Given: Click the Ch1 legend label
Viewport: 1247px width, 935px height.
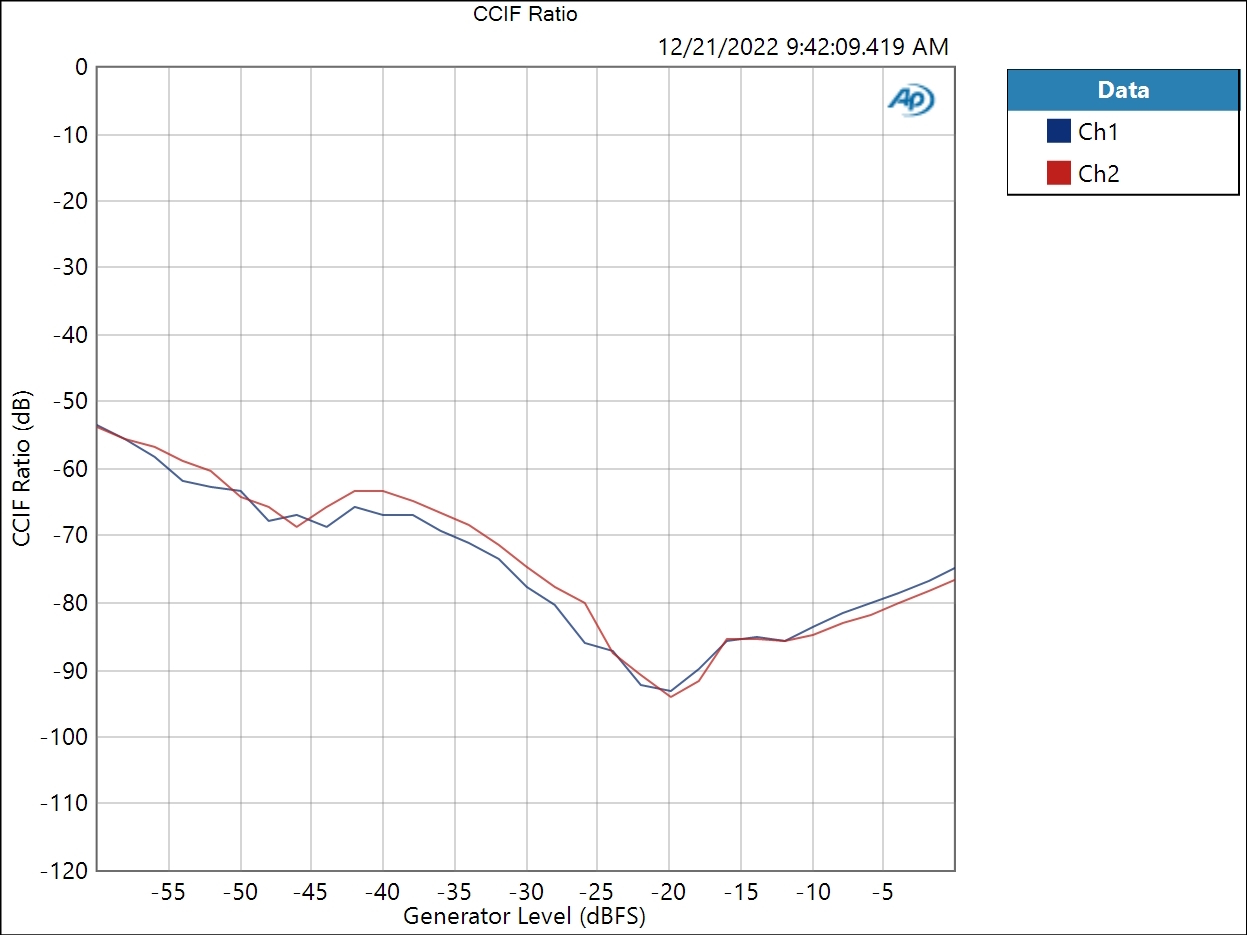Looking at the screenshot, I should coord(1098,131).
